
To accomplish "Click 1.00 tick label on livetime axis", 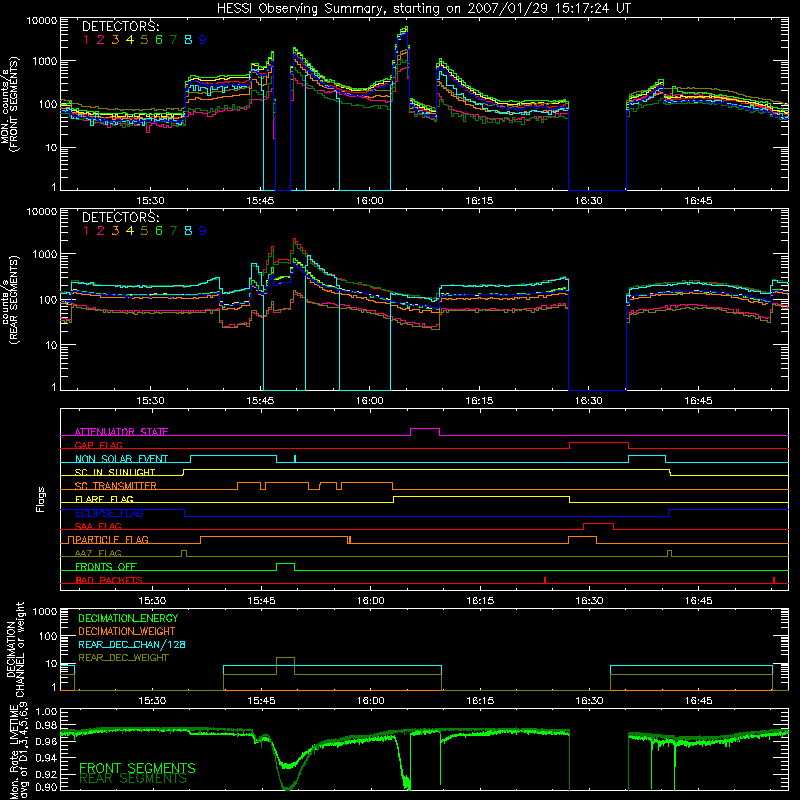I will [x=46, y=711].
